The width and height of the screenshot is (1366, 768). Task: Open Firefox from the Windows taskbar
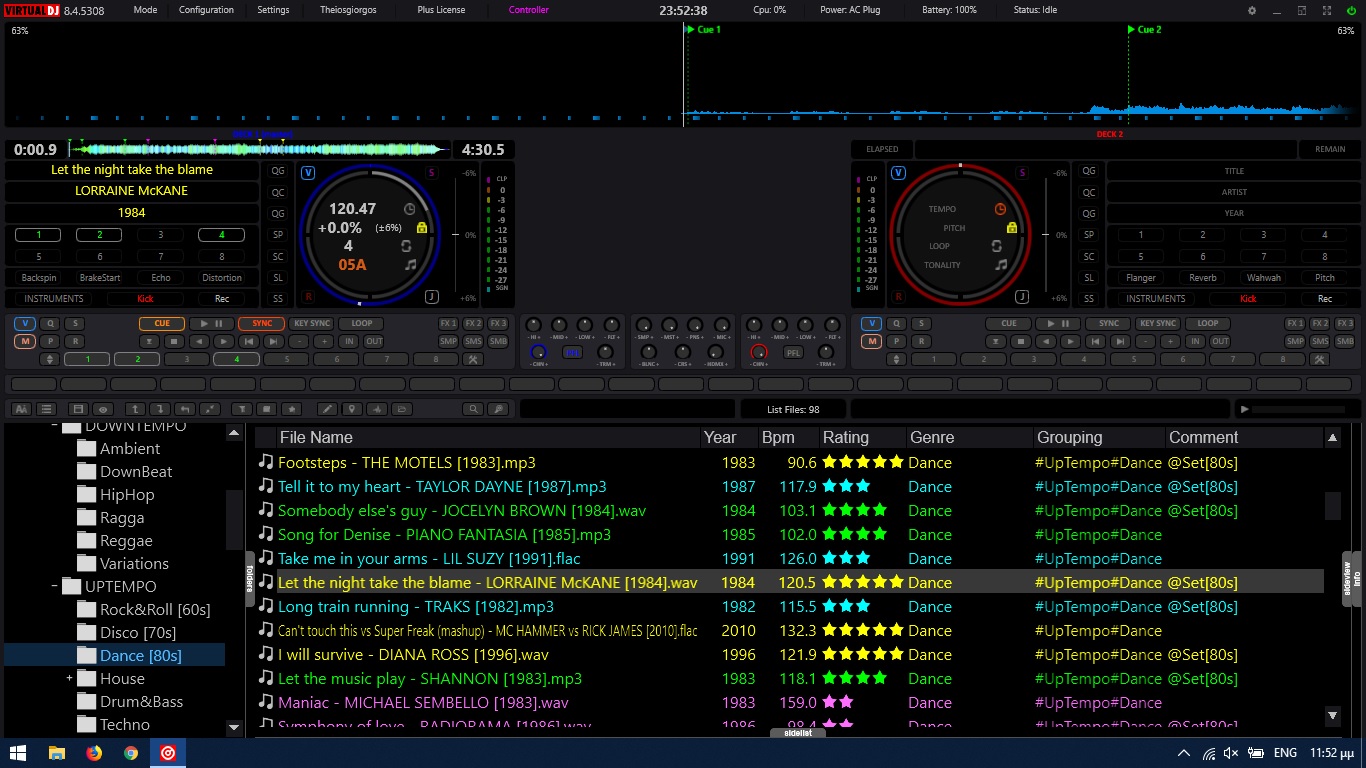(94, 753)
